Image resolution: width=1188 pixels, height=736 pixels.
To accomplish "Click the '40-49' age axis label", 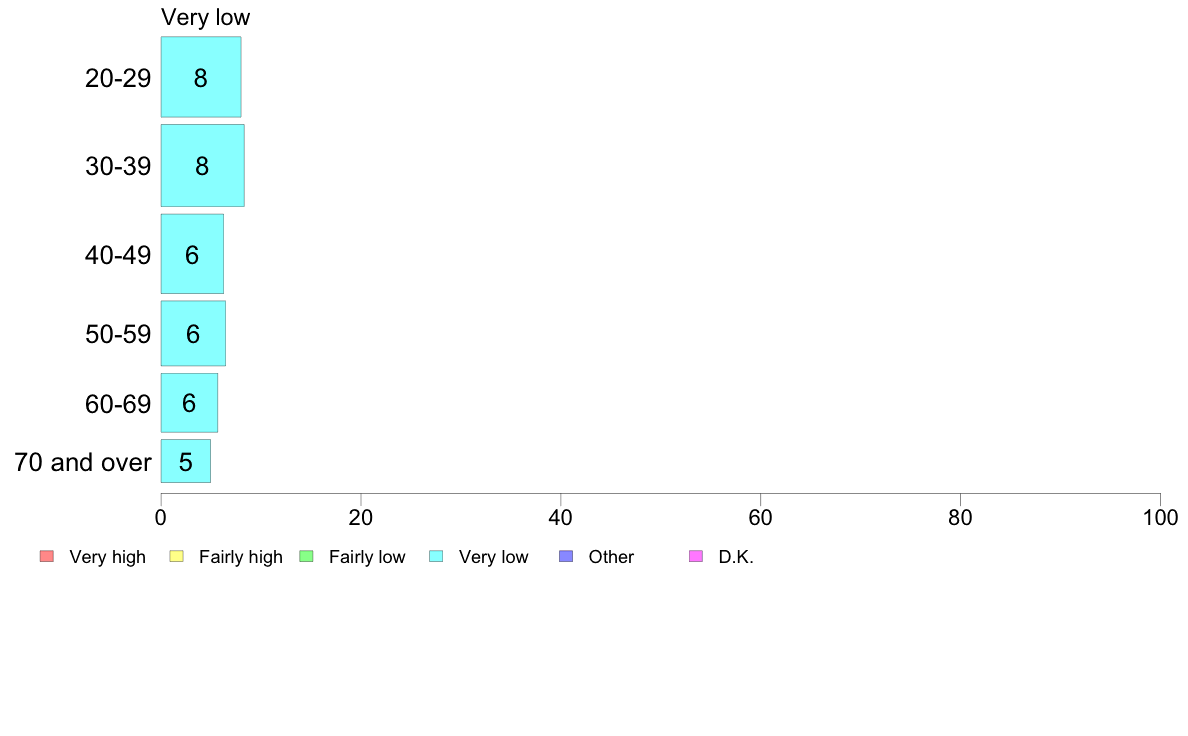I will [x=118, y=255].
